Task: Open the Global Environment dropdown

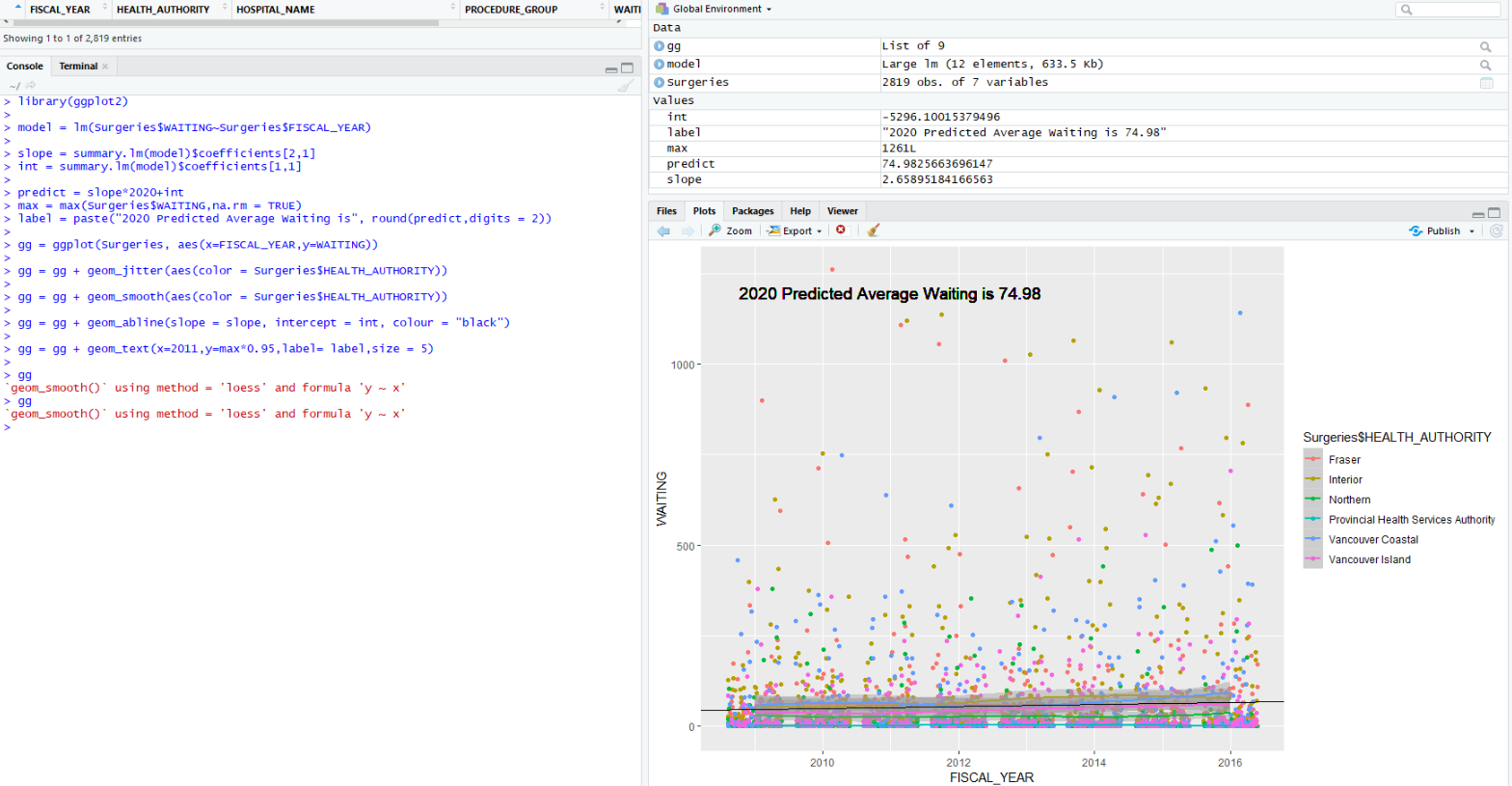Action: click(x=715, y=9)
